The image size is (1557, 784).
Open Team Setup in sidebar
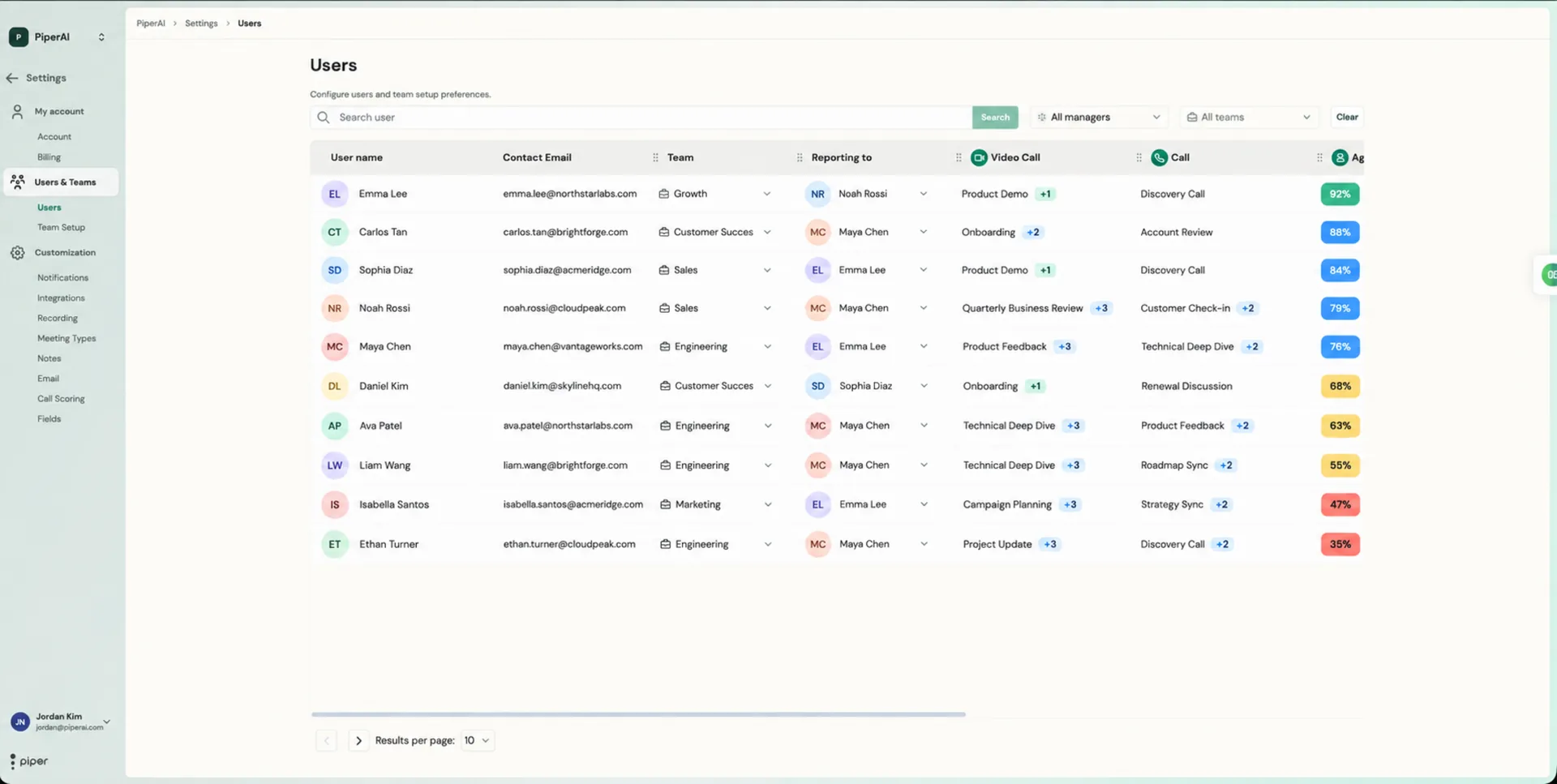(61, 228)
